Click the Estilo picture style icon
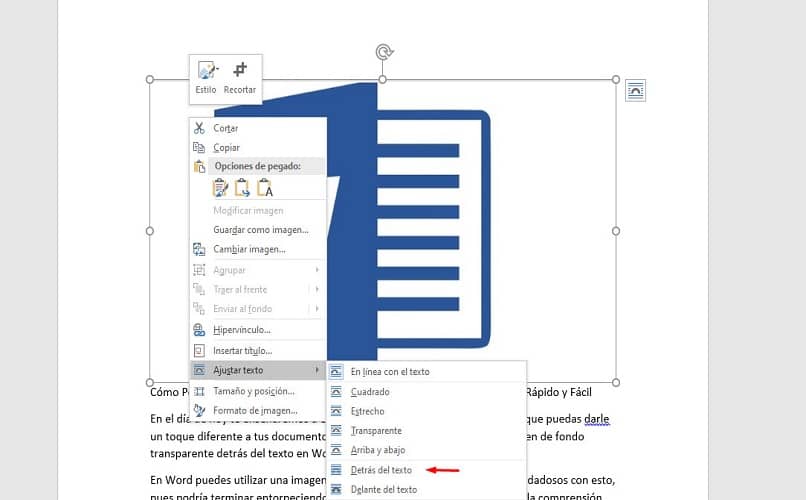The height and width of the screenshot is (500, 806). (x=207, y=70)
